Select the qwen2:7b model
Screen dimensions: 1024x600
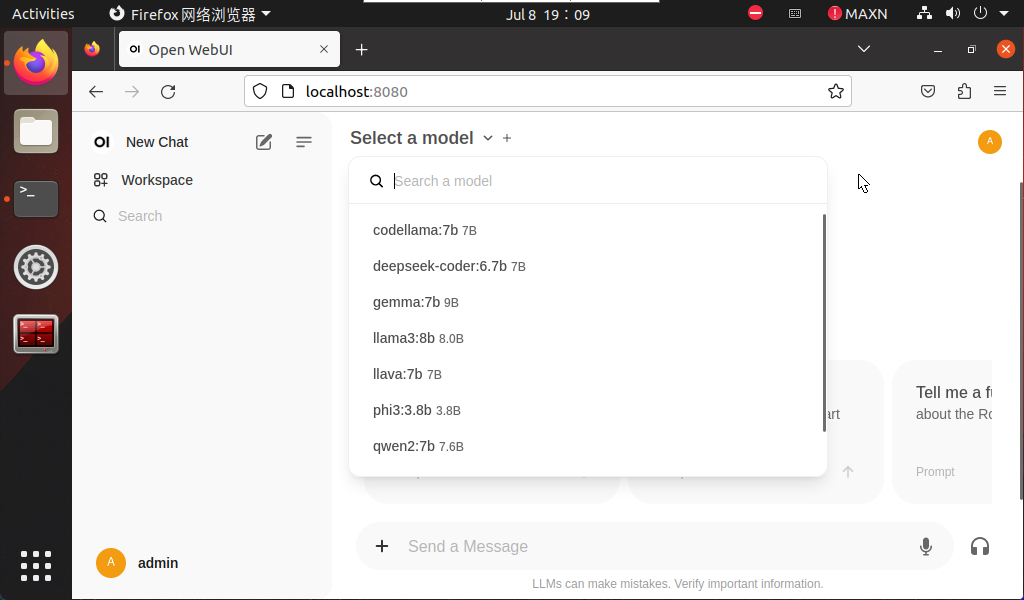(x=404, y=446)
